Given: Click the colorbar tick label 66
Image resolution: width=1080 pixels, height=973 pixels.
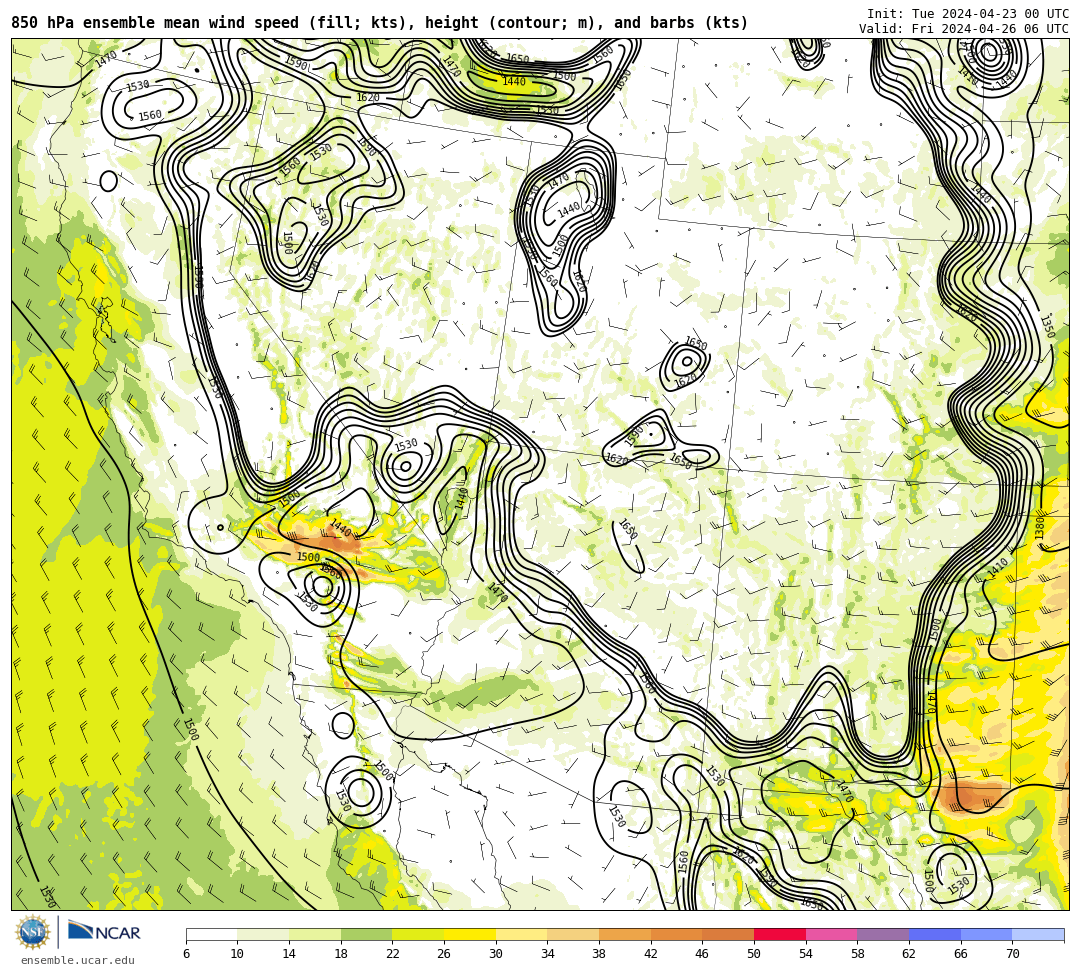Looking at the screenshot, I should pyautogui.click(x=960, y=954).
